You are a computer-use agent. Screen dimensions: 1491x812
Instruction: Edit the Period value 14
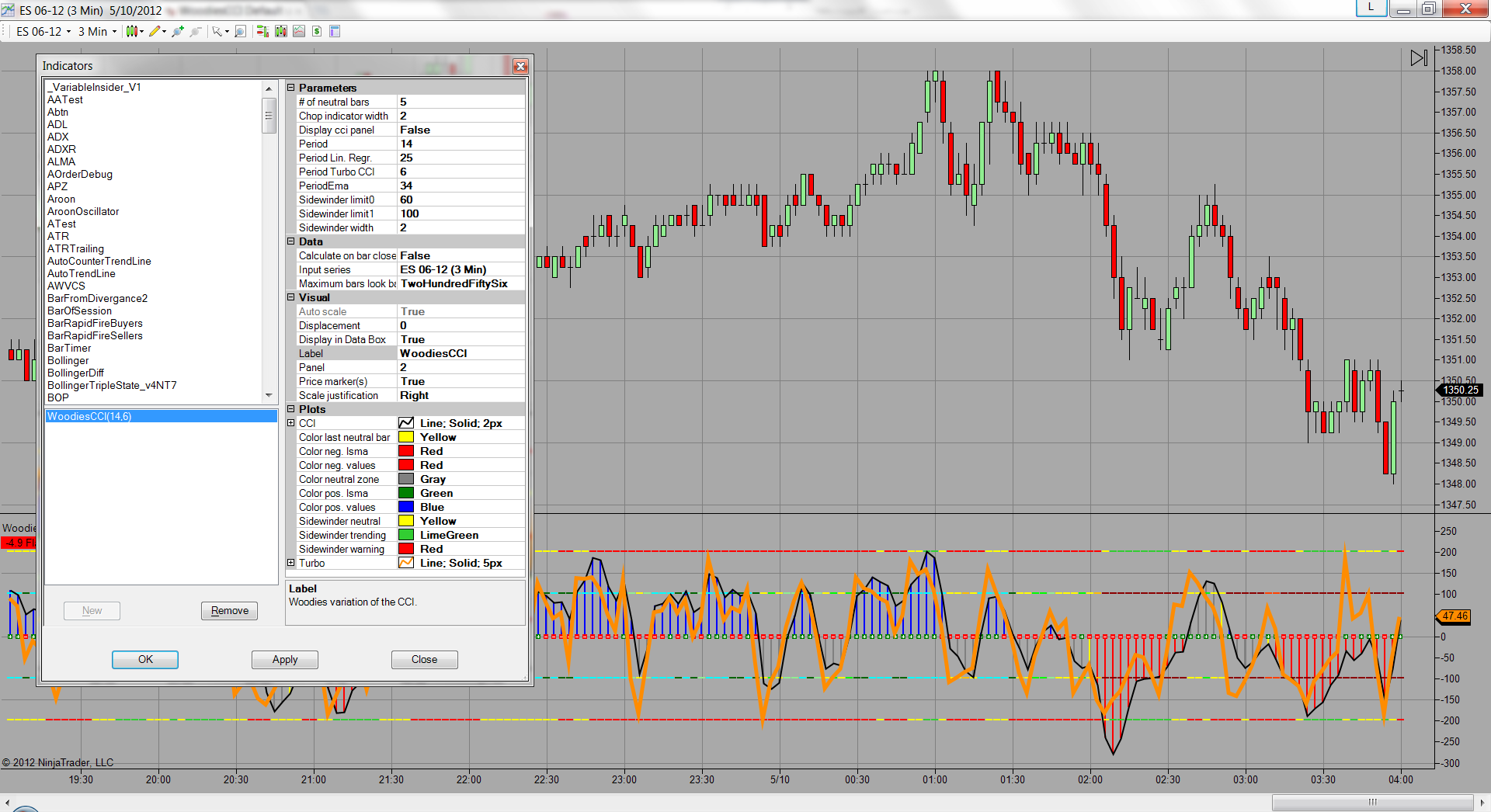coord(461,144)
